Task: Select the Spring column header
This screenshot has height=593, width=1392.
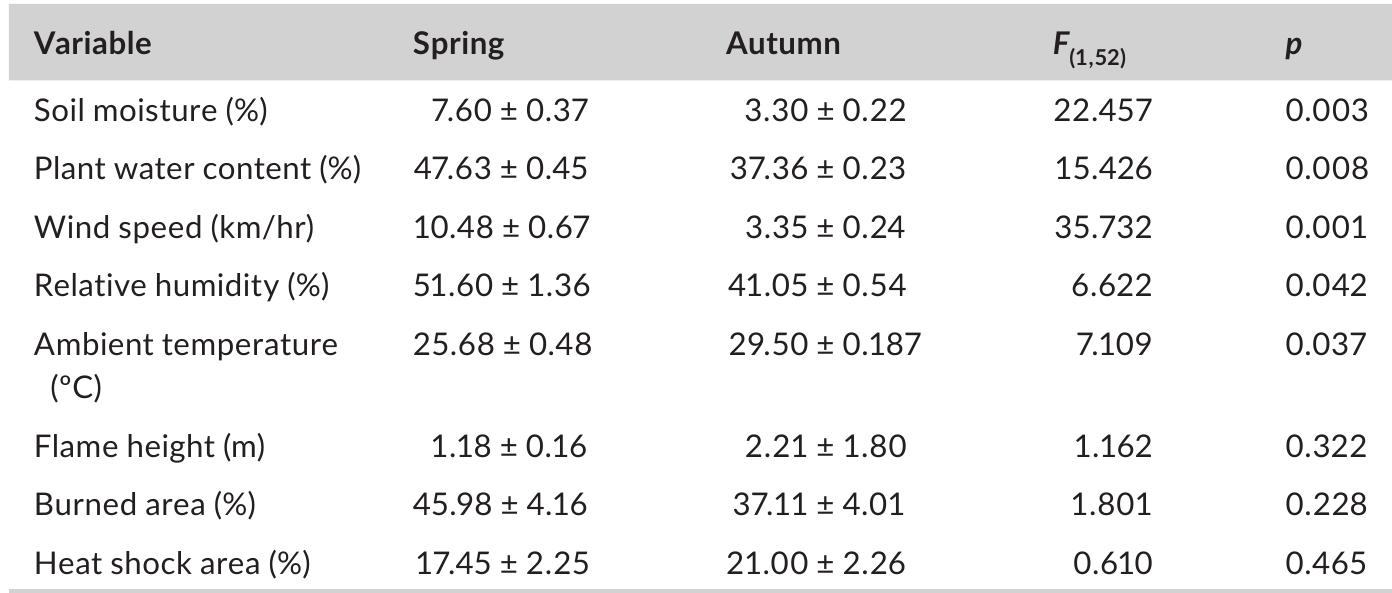Action: [x=458, y=43]
